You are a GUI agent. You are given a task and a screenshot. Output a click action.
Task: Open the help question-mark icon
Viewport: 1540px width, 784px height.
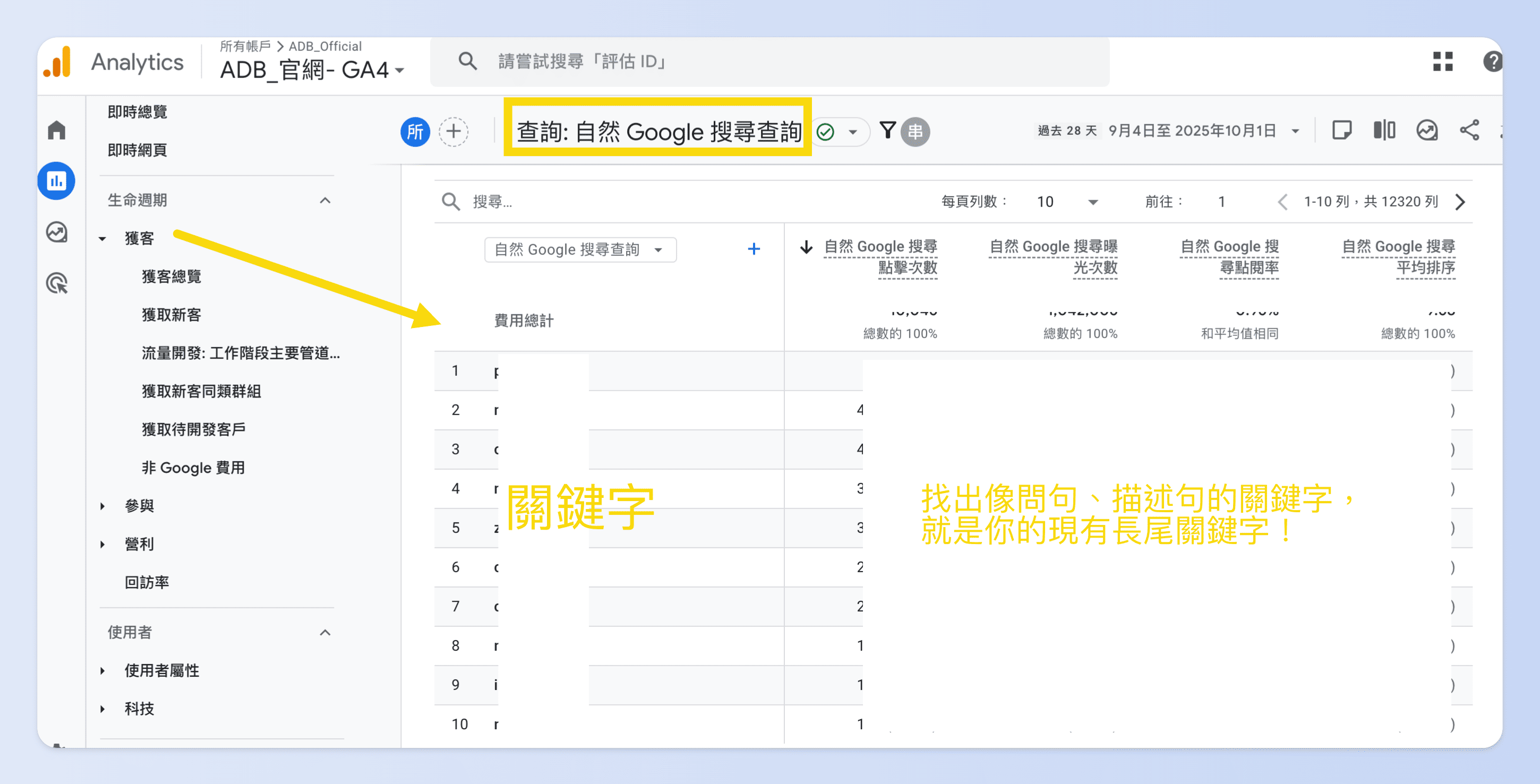[x=1493, y=62]
